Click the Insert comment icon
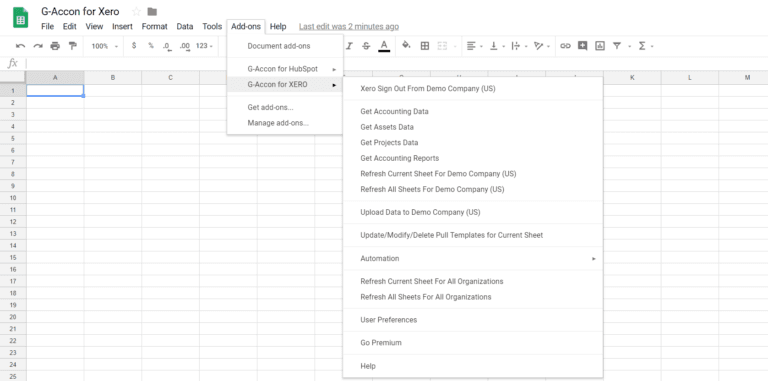 point(582,46)
